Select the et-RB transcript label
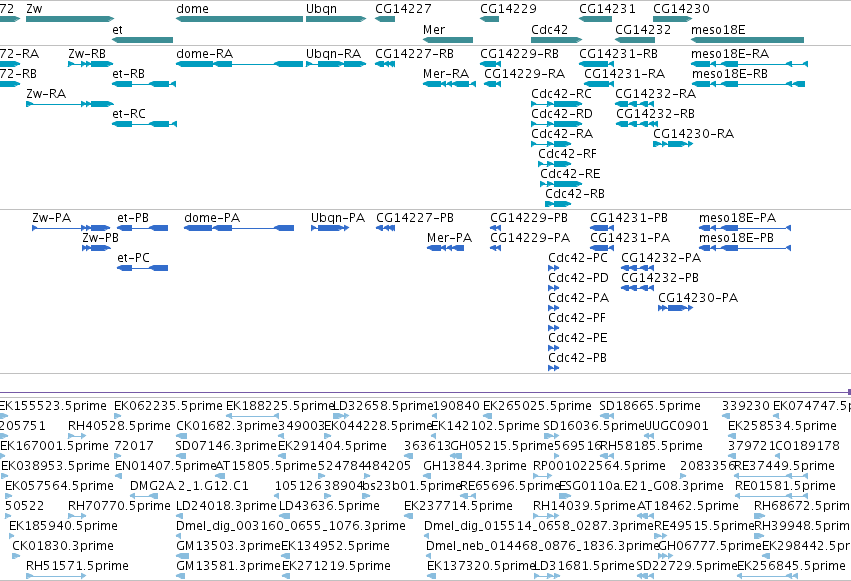This screenshot has width=851, height=581. (129, 74)
